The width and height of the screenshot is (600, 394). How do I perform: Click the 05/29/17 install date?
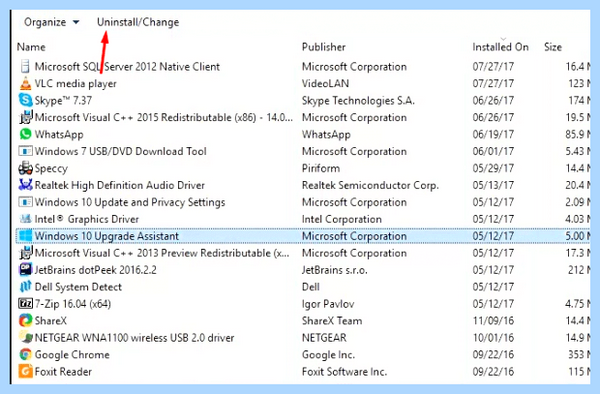493,168
